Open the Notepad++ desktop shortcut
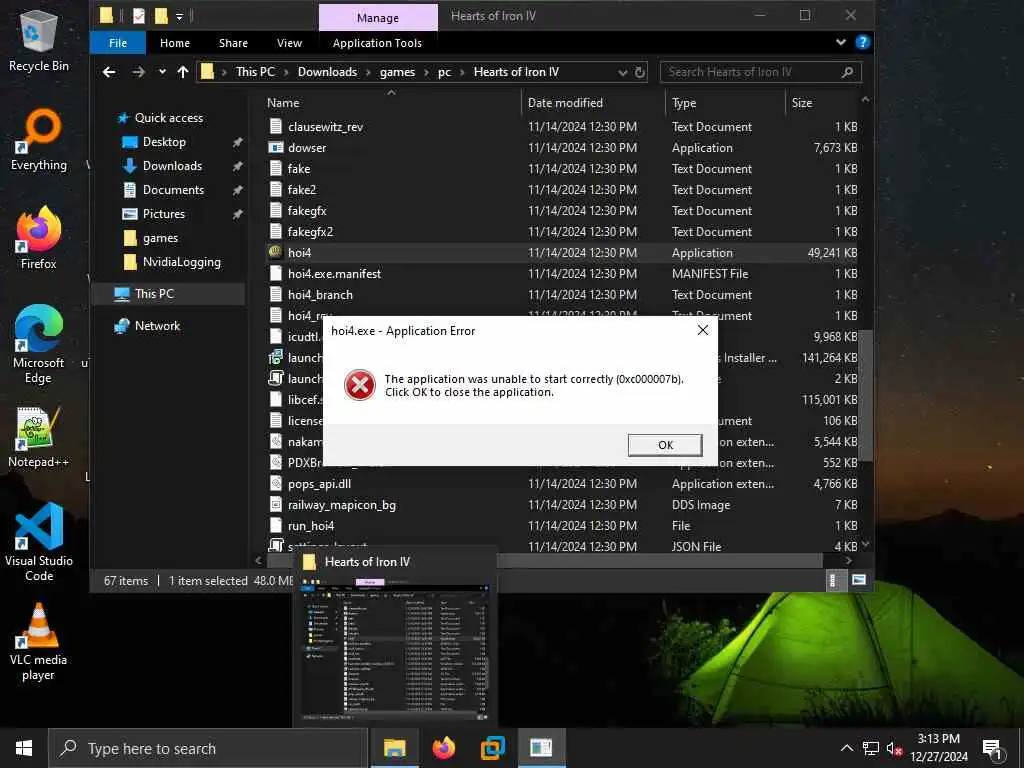Image resolution: width=1024 pixels, height=768 pixels. pyautogui.click(x=39, y=437)
